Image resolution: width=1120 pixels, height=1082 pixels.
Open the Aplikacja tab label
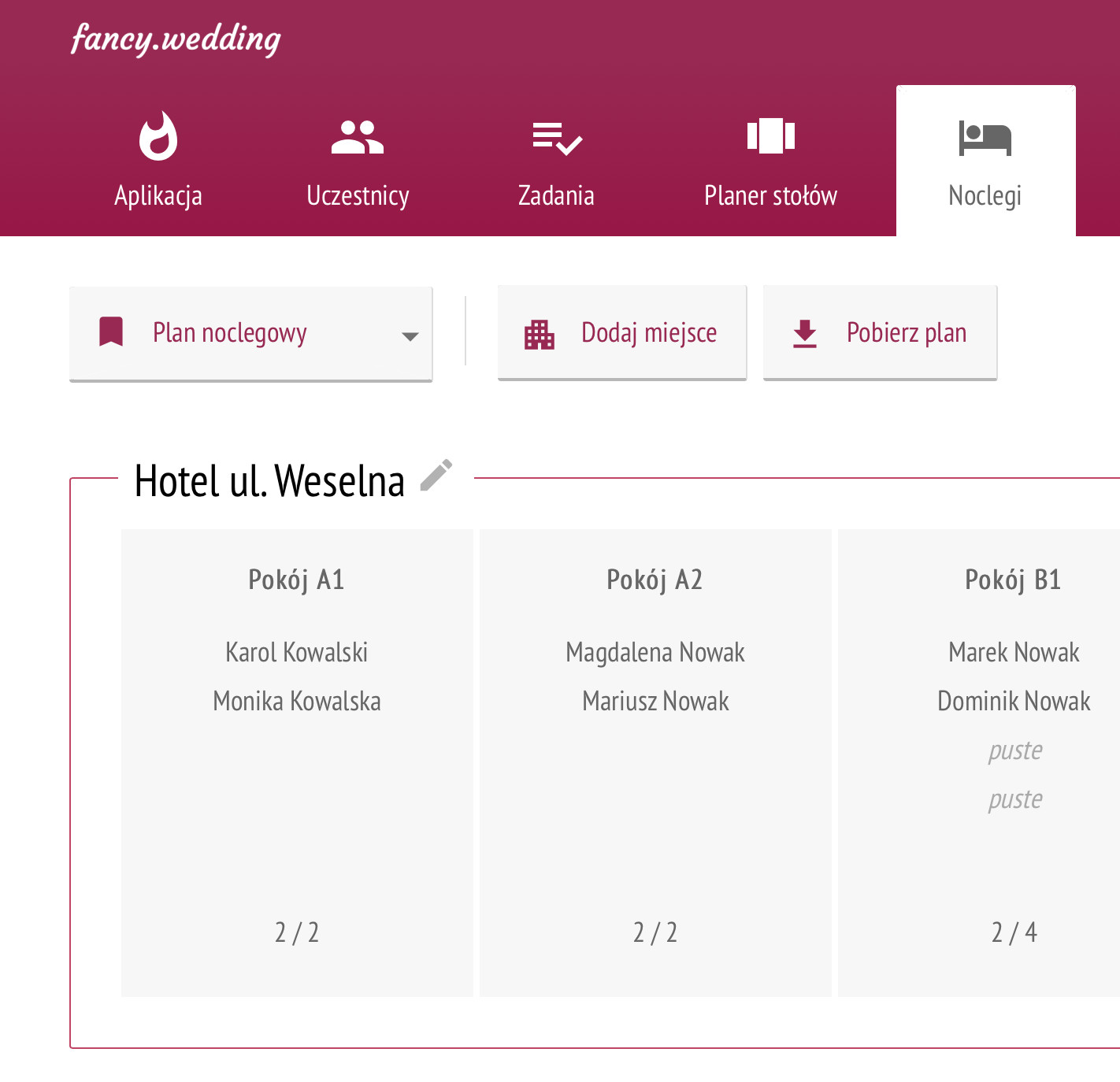coord(158,195)
